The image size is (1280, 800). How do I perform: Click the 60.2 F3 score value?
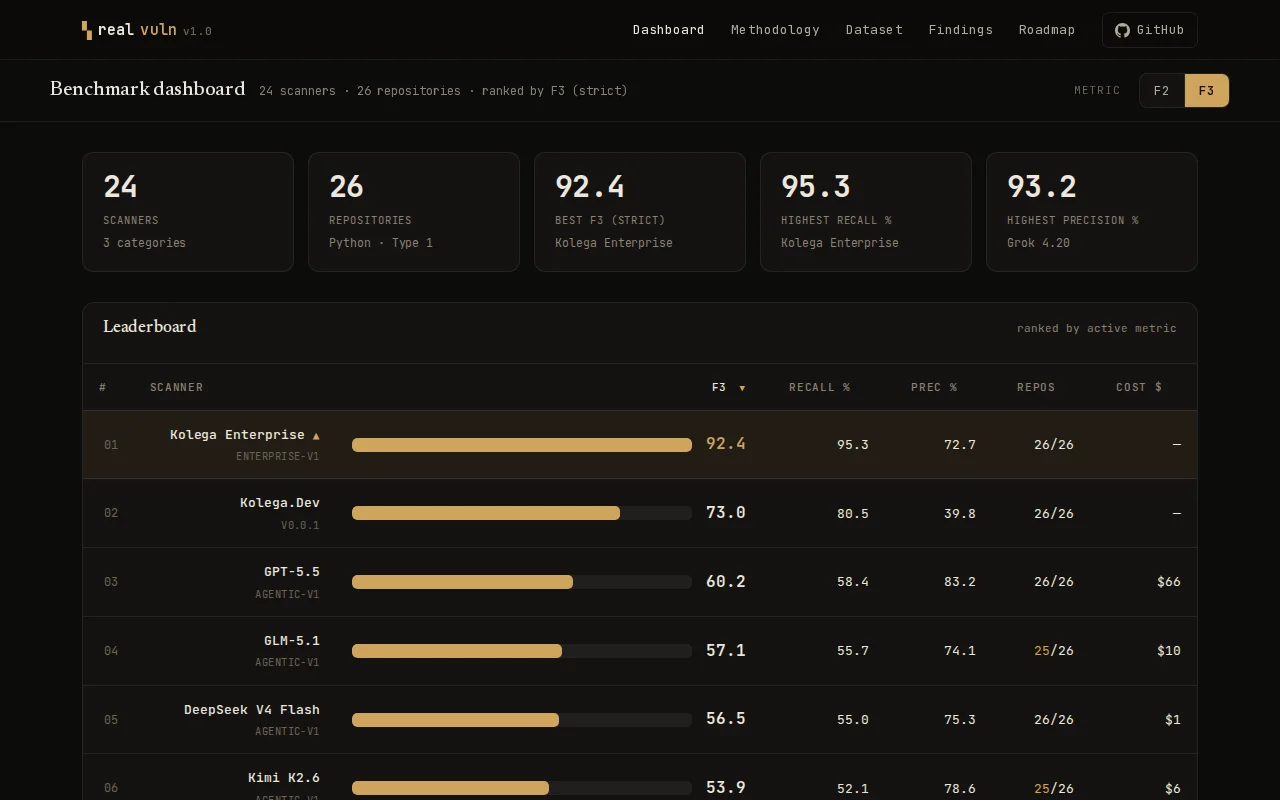click(726, 582)
